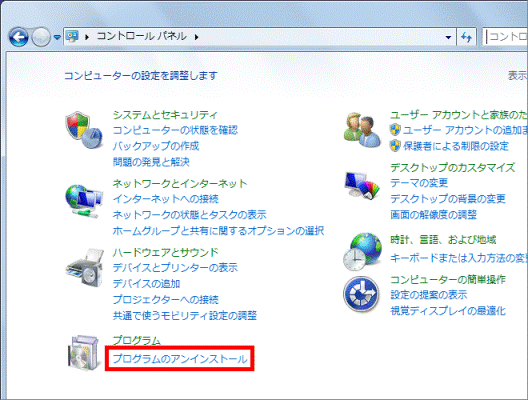Click the プログラム software box icon
This screenshot has width=528, height=400.
[x=84, y=353]
